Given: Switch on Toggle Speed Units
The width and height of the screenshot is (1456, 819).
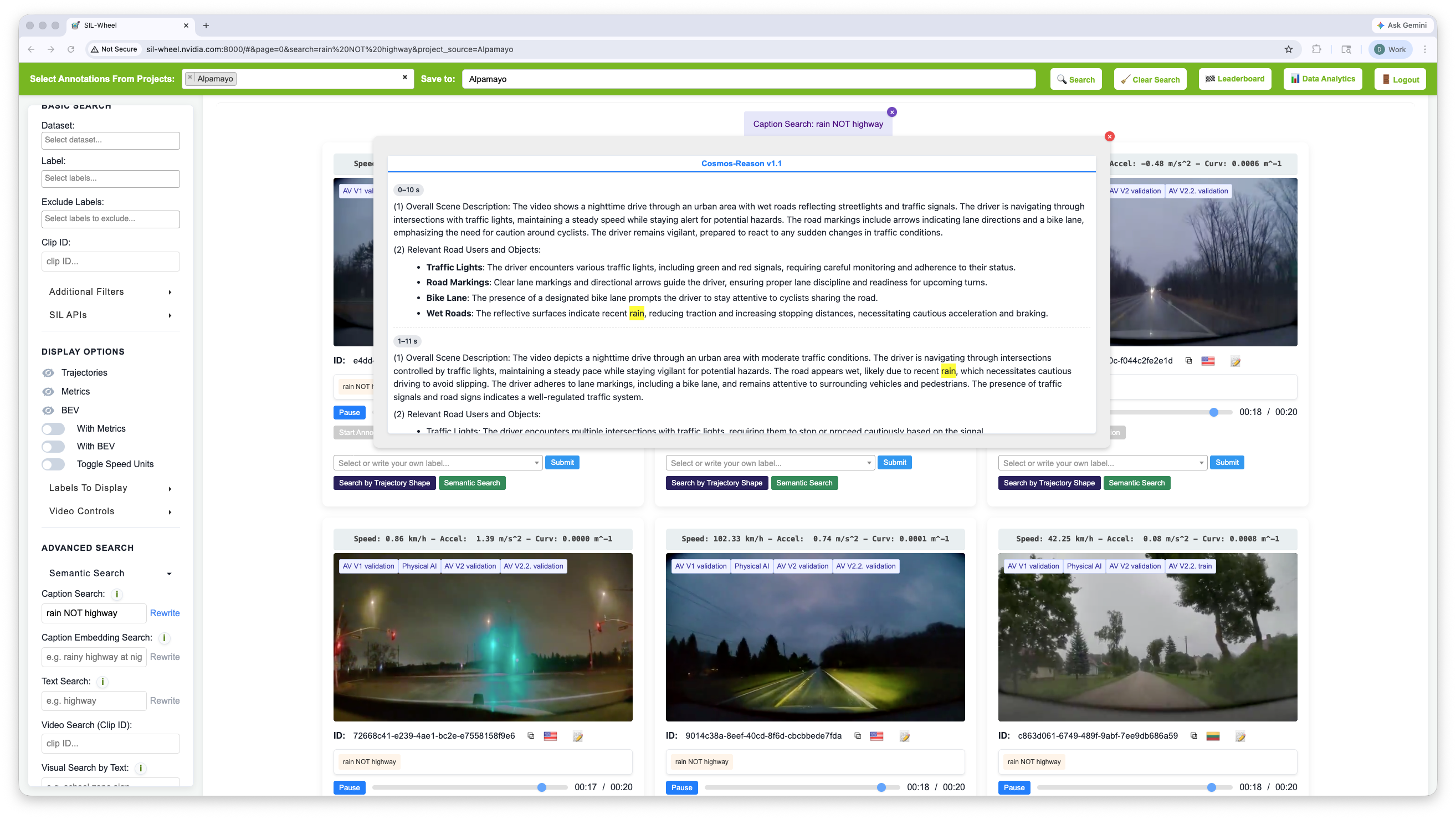Looking at the screenshot, I should [53, 464].
